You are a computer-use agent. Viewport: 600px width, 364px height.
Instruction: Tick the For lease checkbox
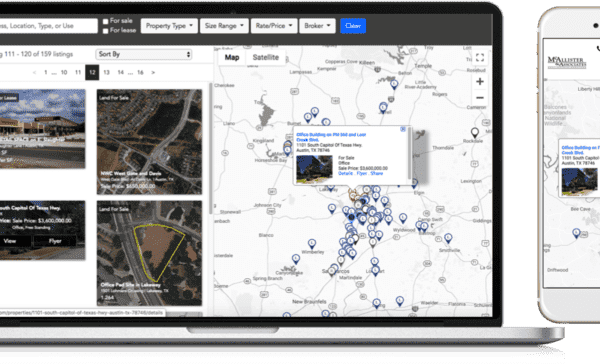click(x=106, y=31)
